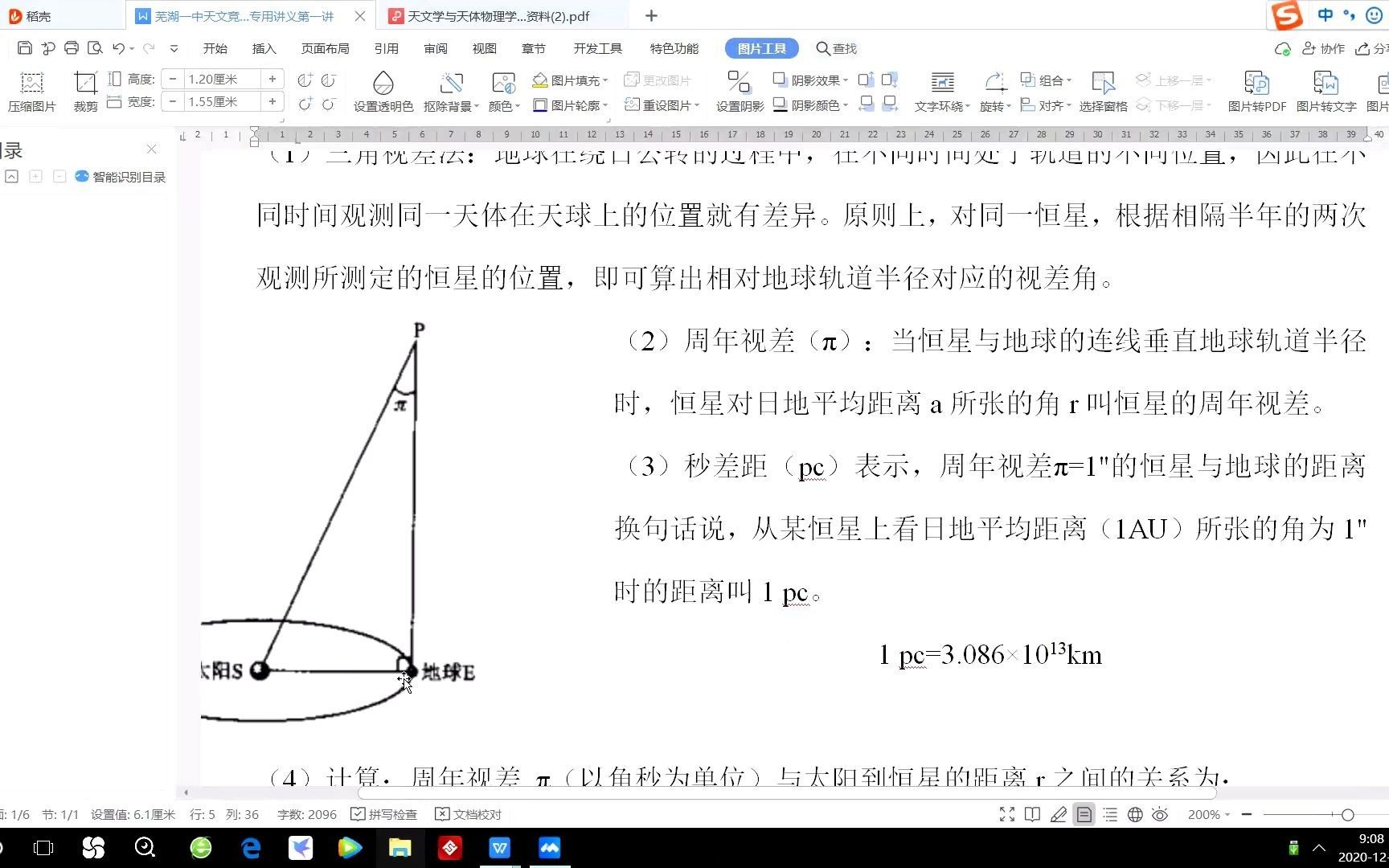Switch to Page Layout (页面布局) tab
The image size is (1389, 868).
(x=325, y=48)
